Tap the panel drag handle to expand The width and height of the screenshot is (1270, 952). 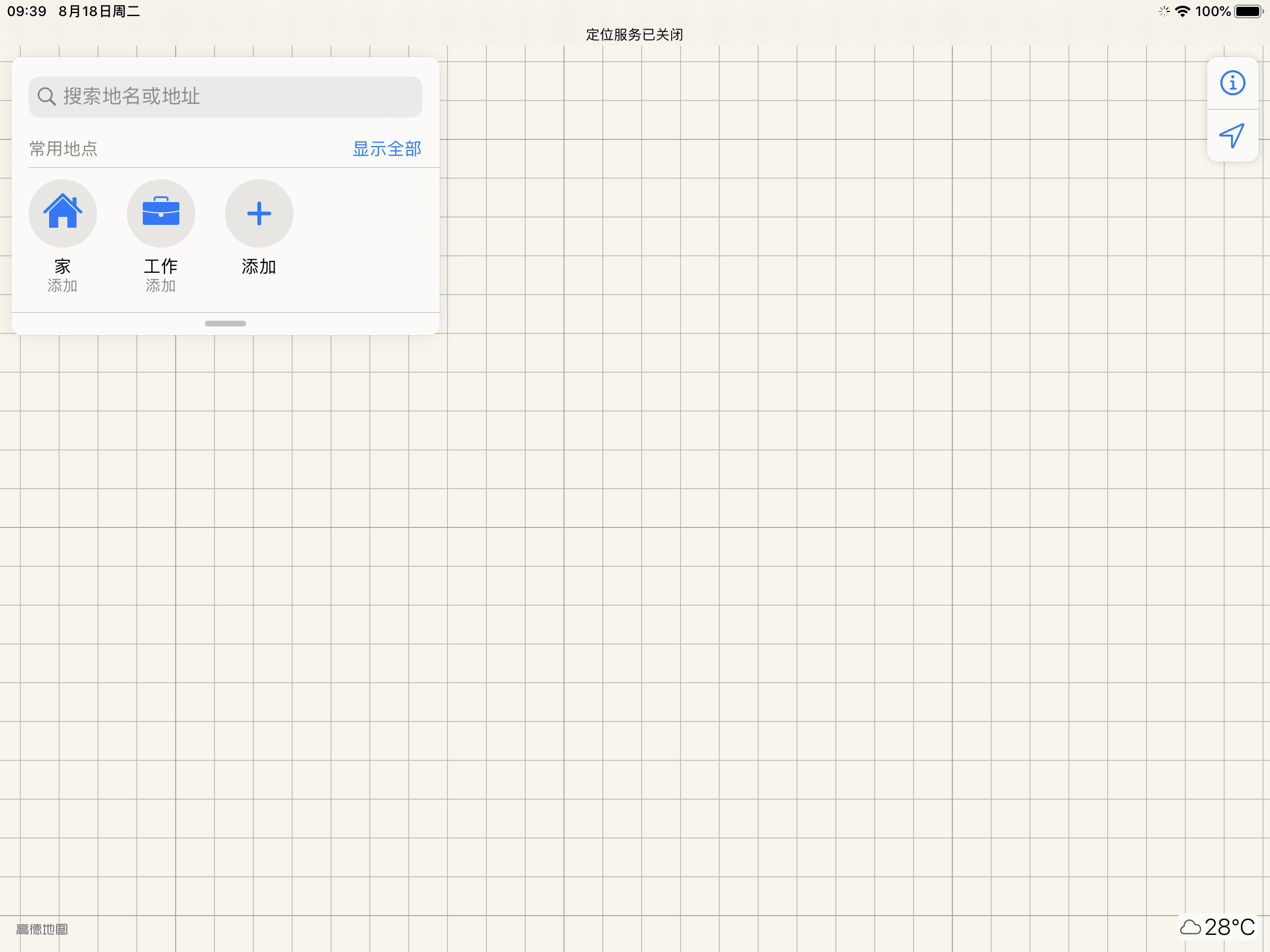click(x=225, y=324)
